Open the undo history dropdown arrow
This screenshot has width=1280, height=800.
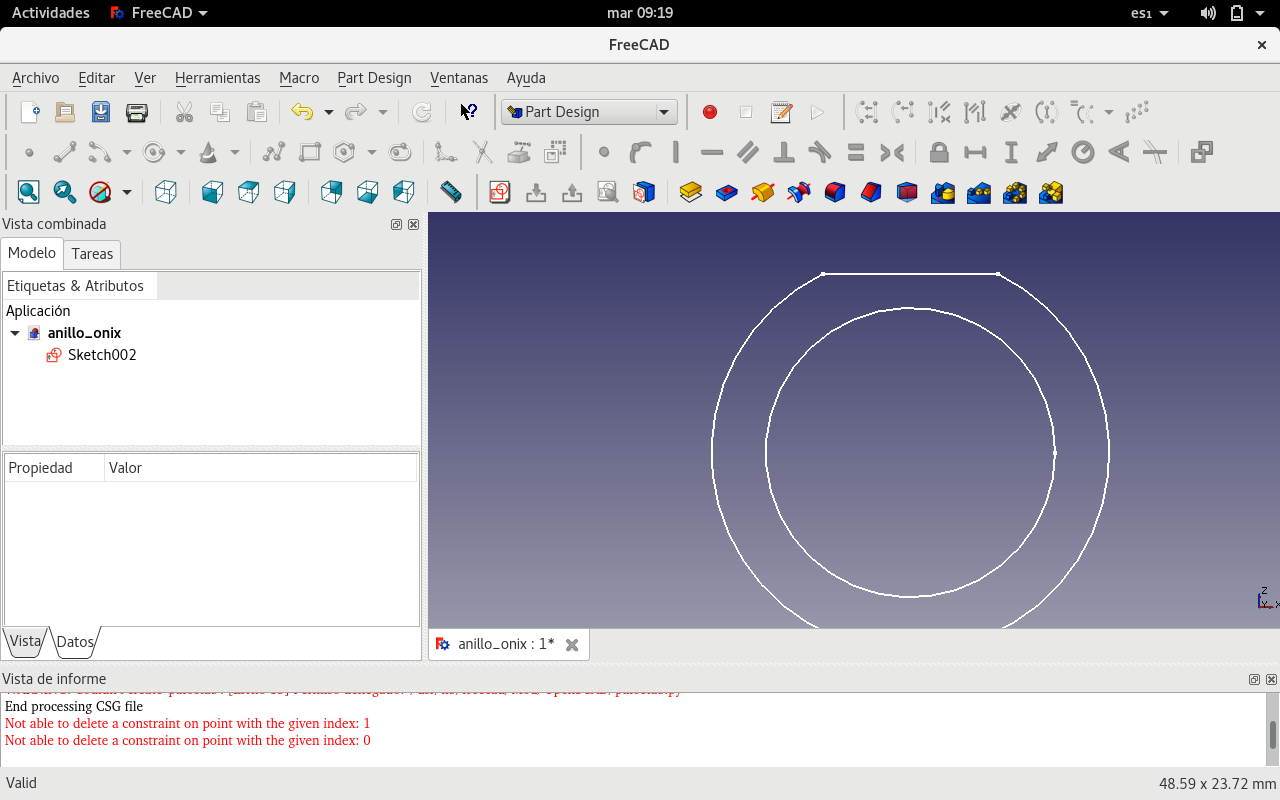328,112
